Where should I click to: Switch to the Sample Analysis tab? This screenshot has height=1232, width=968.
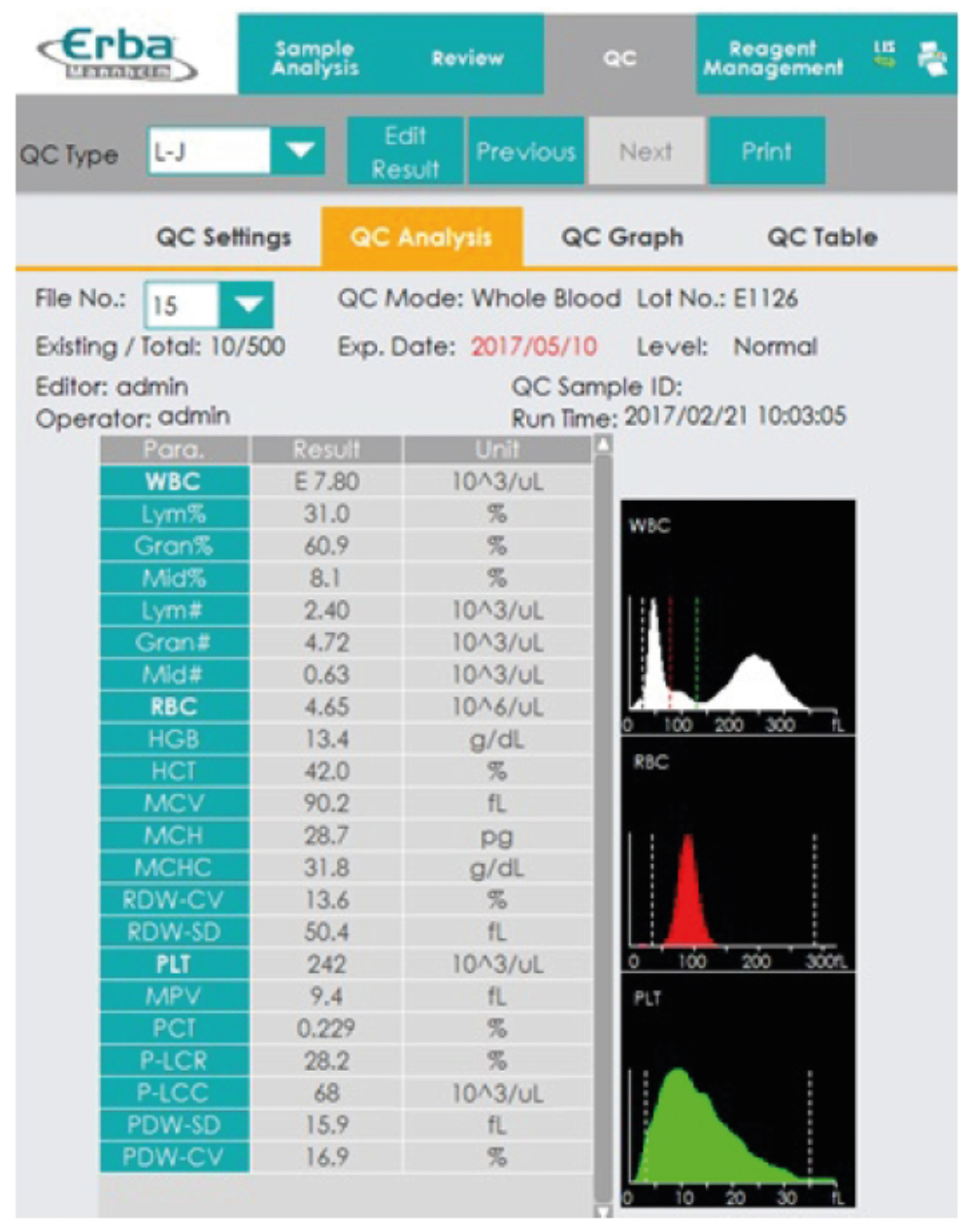pyautogui.click(x=315, y=58)
